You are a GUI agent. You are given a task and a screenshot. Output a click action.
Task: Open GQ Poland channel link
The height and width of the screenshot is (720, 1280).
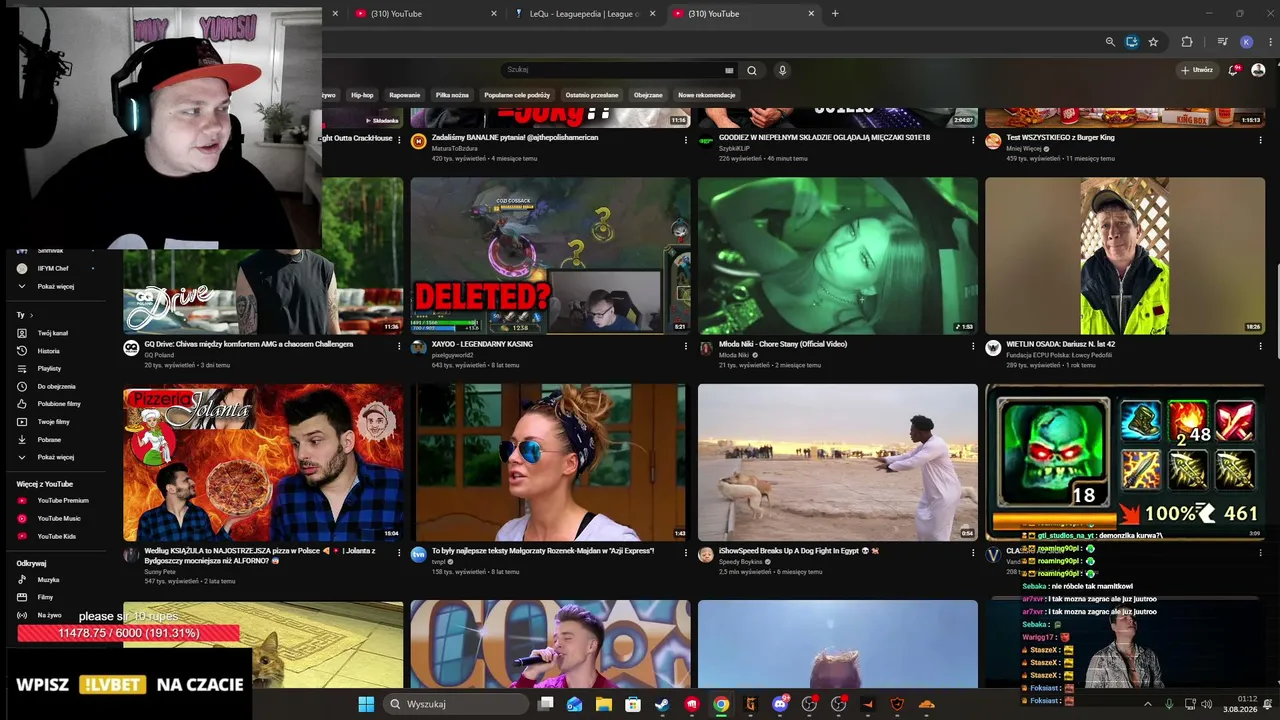pyautogui.click(x=159, y=355)
